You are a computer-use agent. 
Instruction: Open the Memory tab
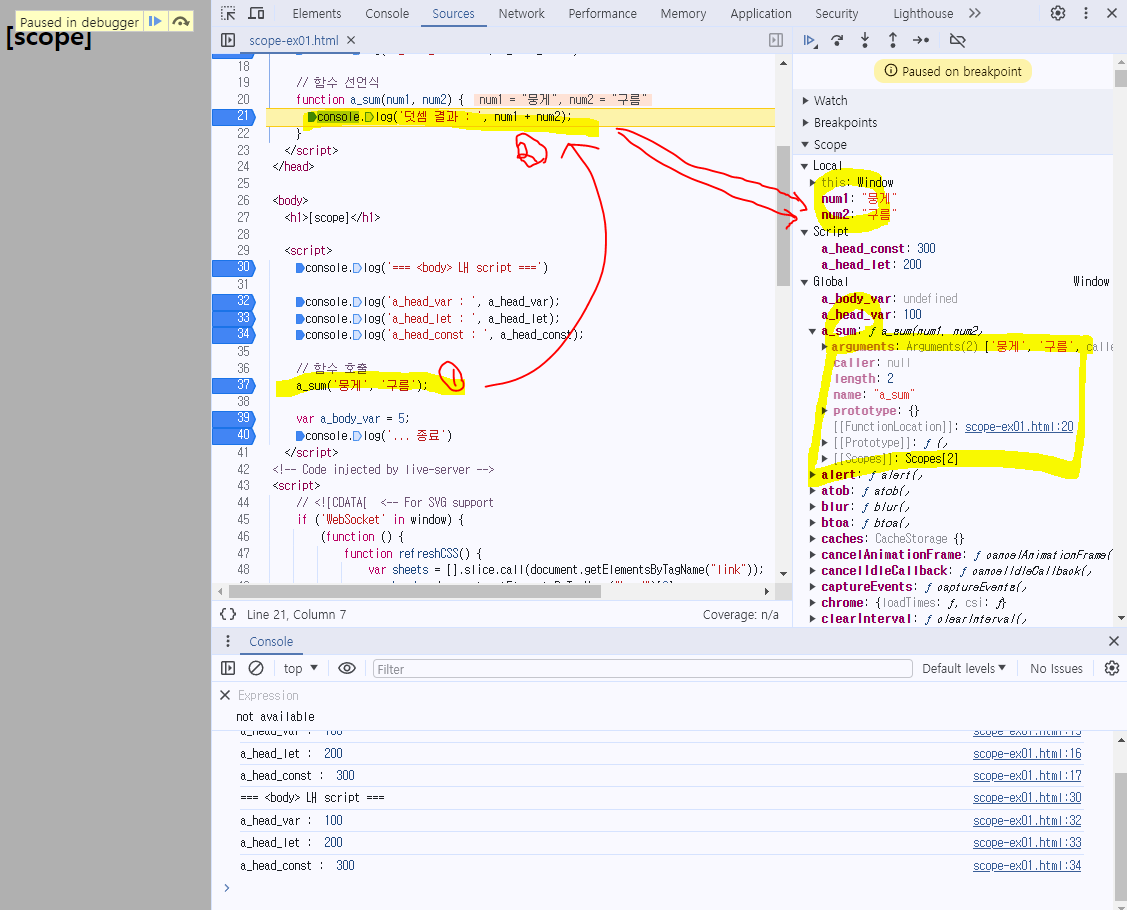tap(683, 13)
